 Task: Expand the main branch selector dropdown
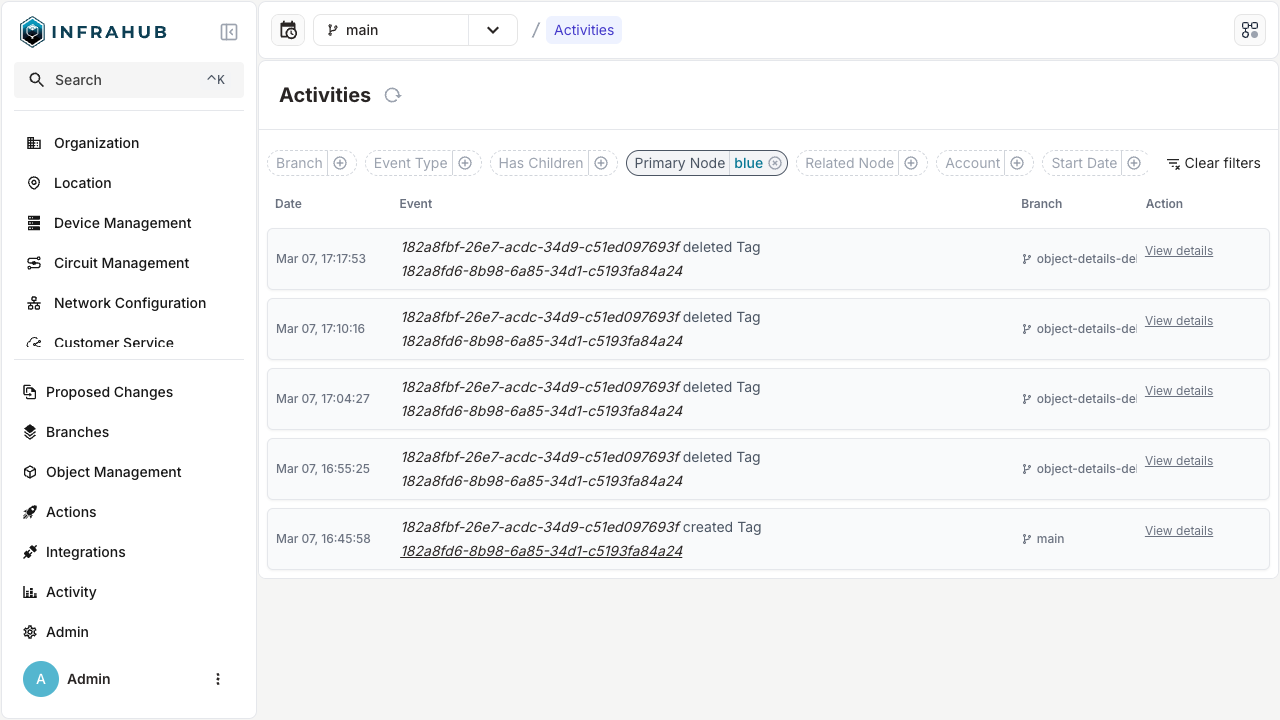[x=492, y=30]
